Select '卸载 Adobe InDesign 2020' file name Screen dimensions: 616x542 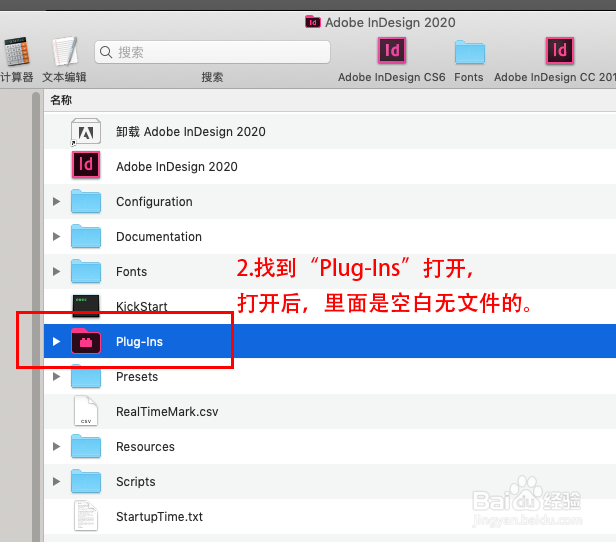[191, 132]
